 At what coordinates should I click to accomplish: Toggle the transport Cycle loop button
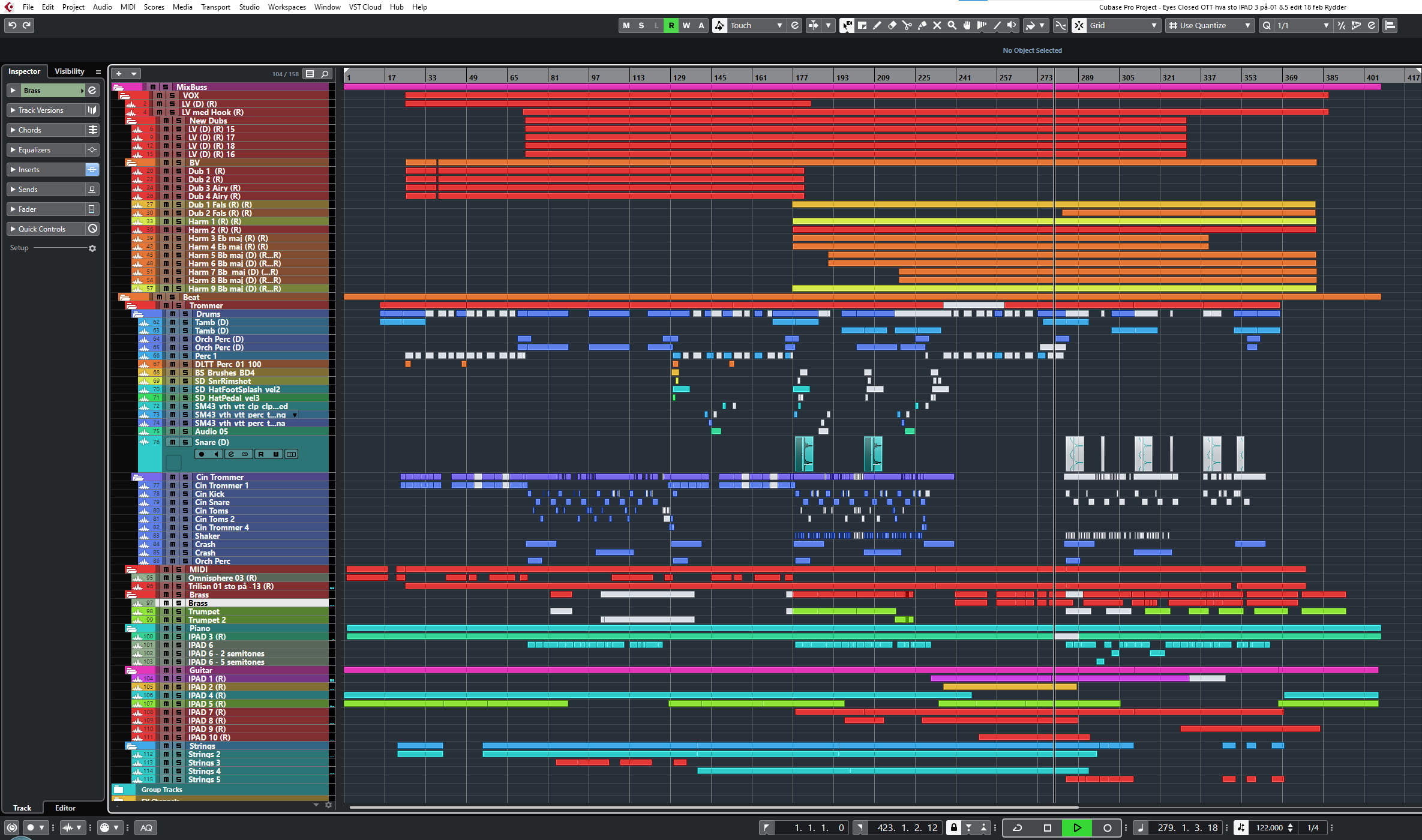(x=1018, y=828)
